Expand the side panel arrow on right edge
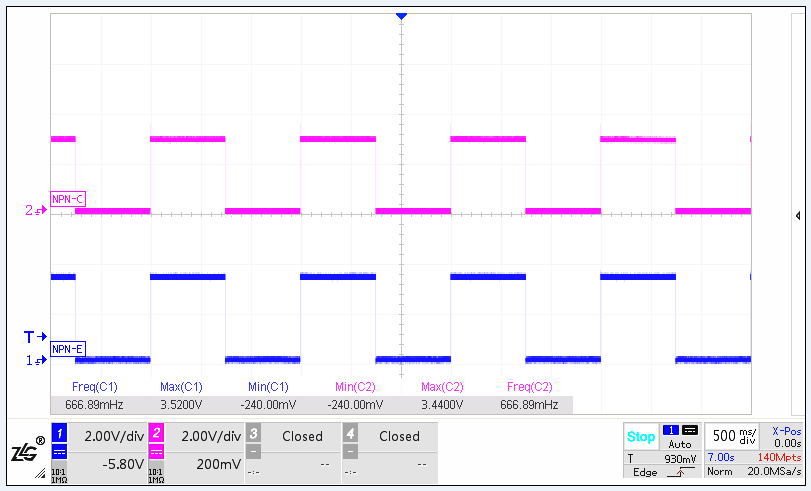Image resolution: width=811 pixels, height=491 pixels. (797, 215)
